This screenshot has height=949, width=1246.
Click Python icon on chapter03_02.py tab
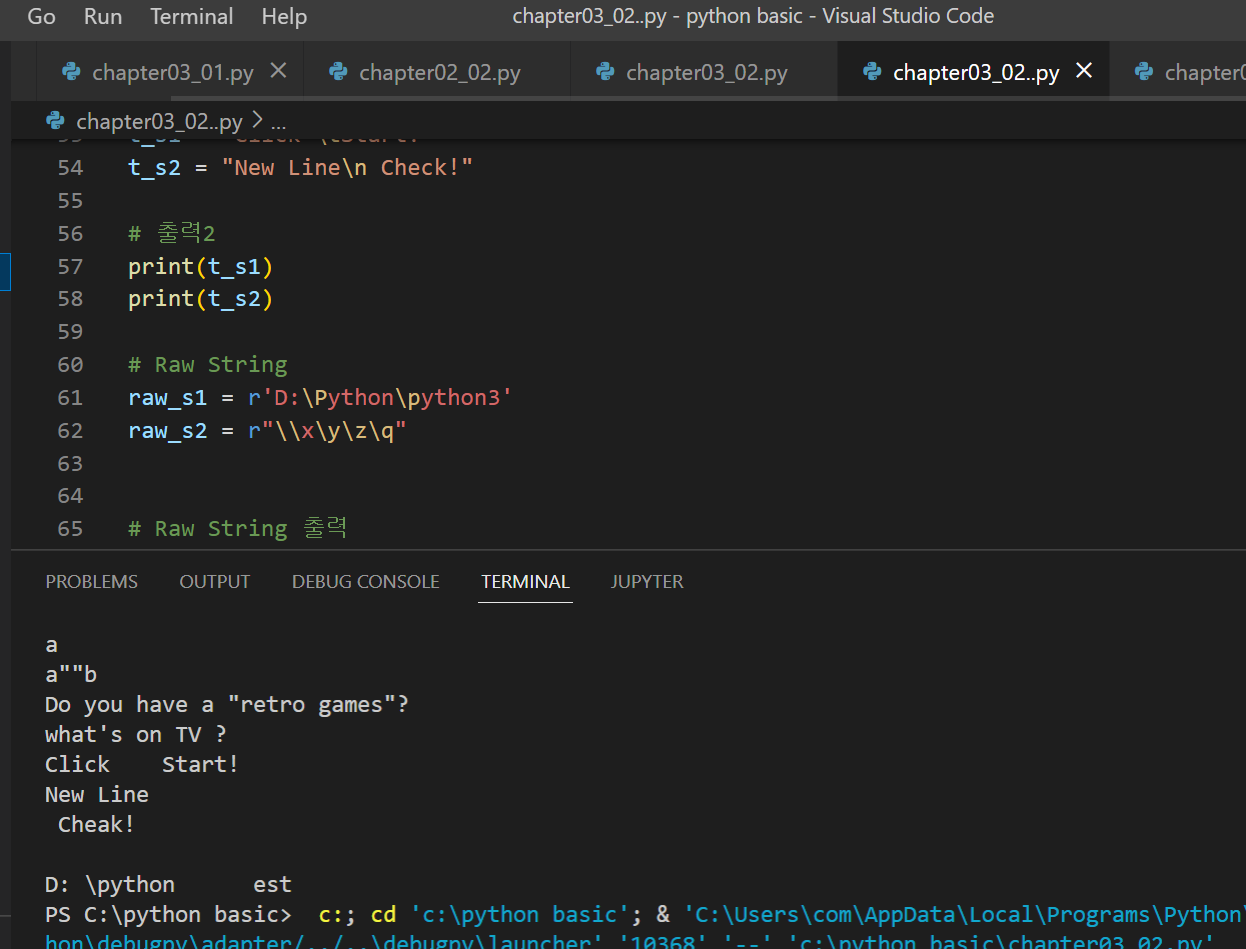pos(605,72)
